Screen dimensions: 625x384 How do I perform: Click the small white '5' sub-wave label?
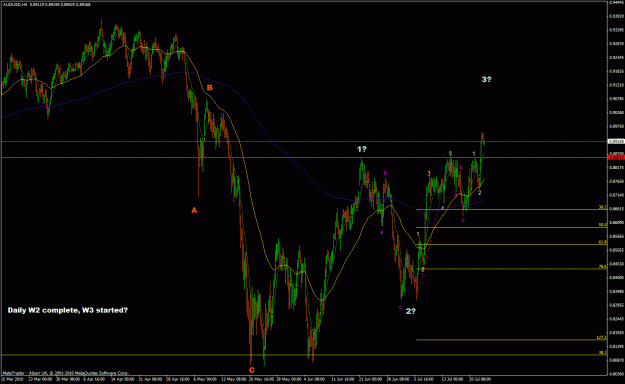pos(450,153)
